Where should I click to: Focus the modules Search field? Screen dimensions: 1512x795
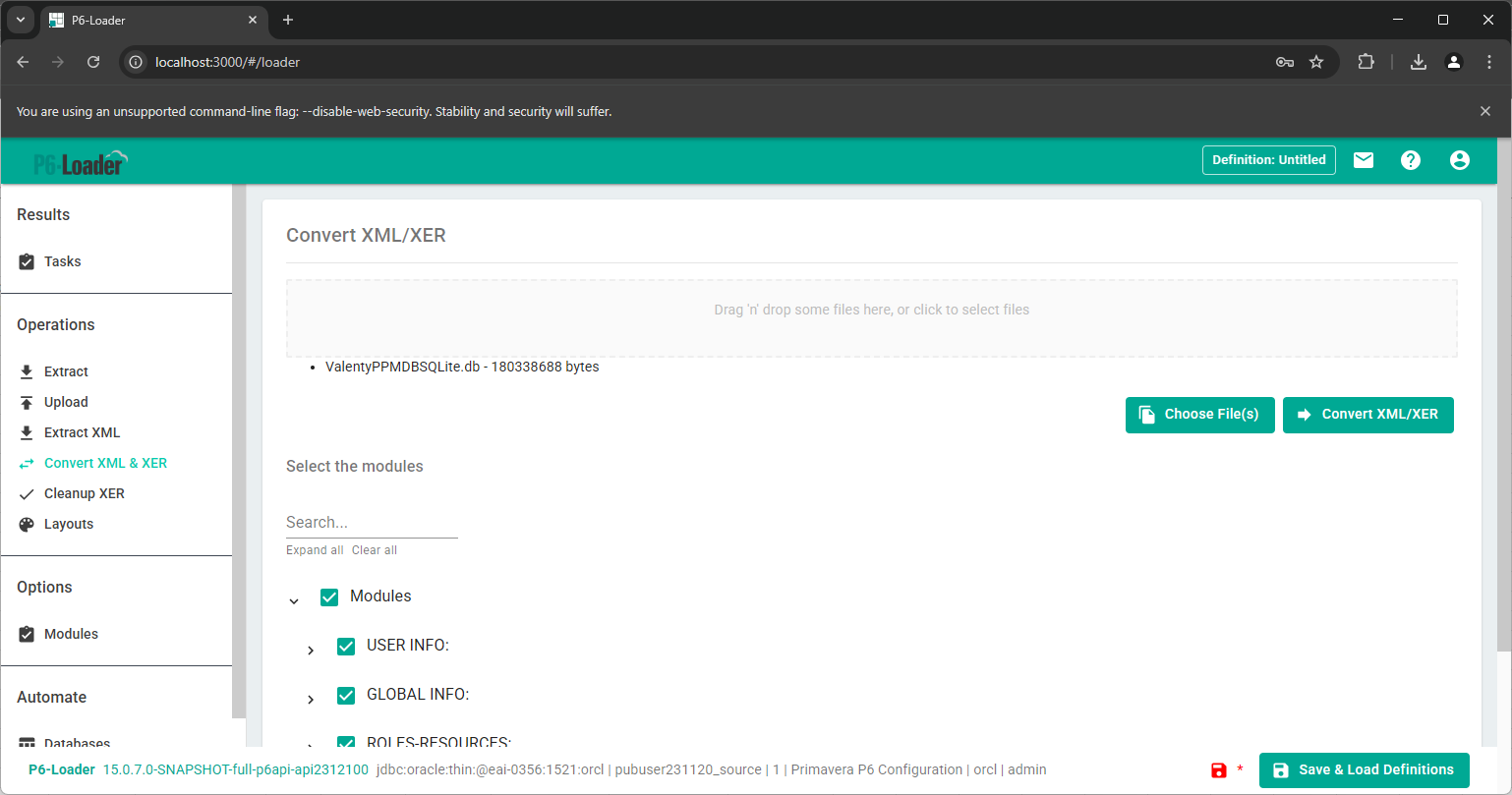coord(372,523)
